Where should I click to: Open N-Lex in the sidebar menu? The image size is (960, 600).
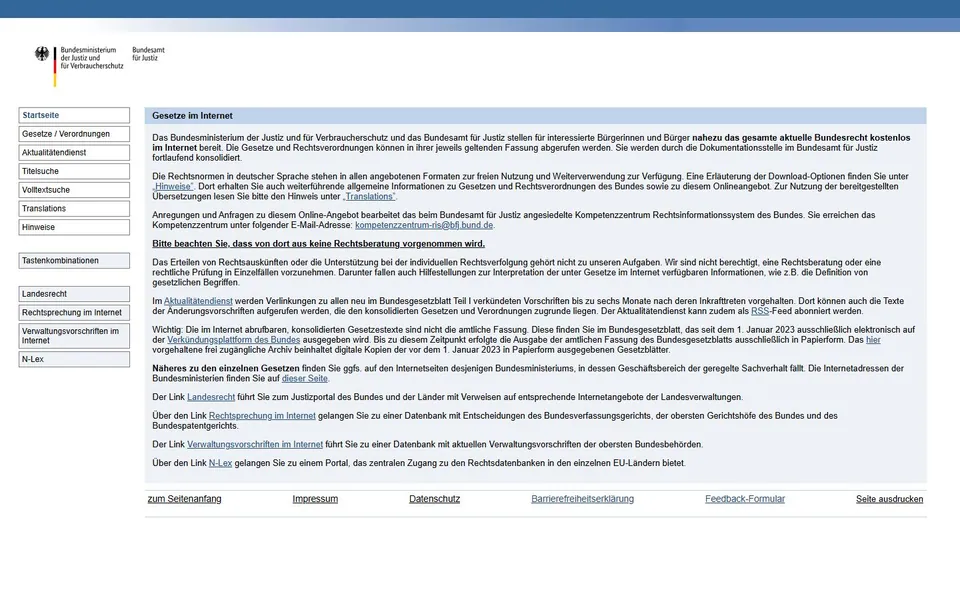tap(74, 359)
